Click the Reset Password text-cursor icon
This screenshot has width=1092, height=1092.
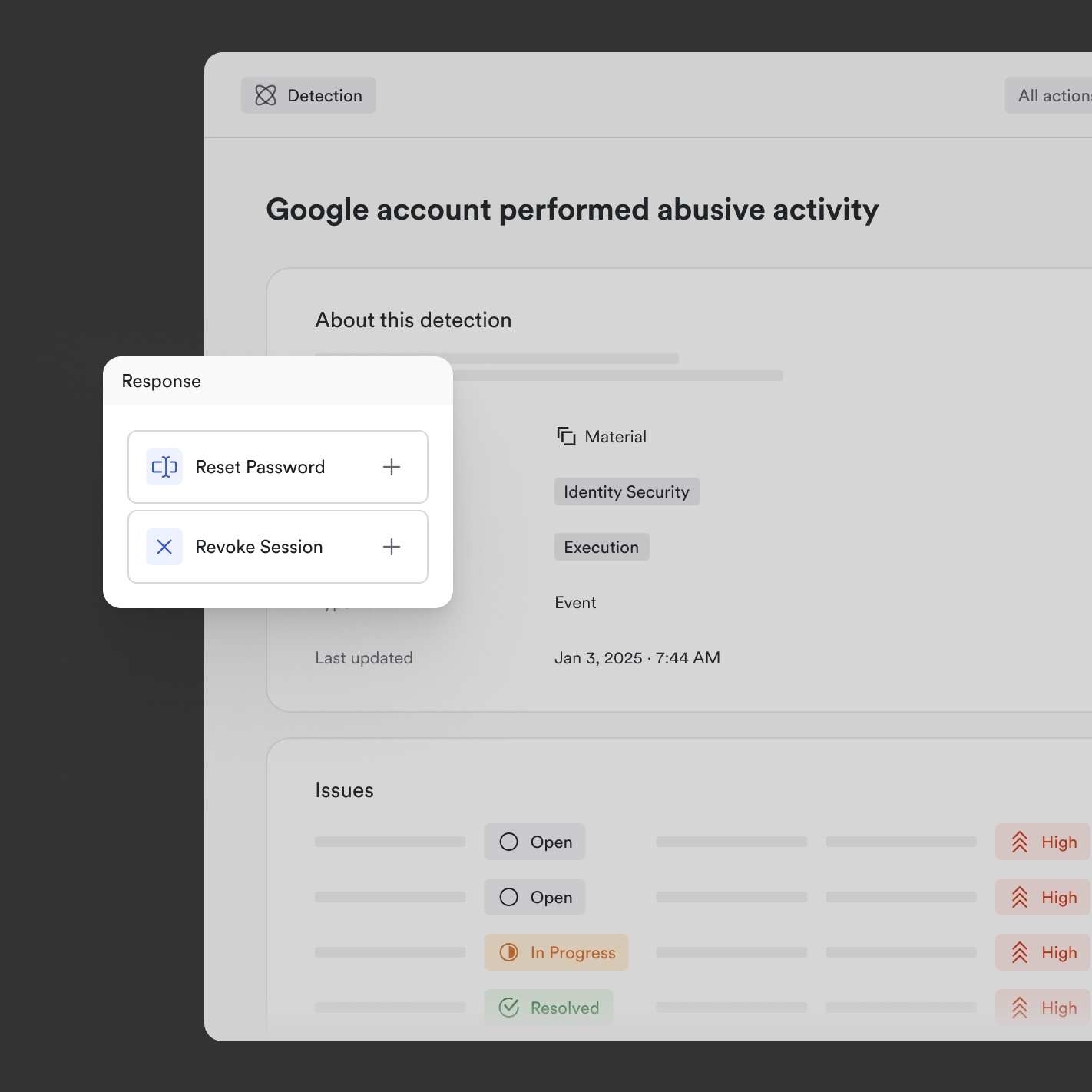coord(164,467)
